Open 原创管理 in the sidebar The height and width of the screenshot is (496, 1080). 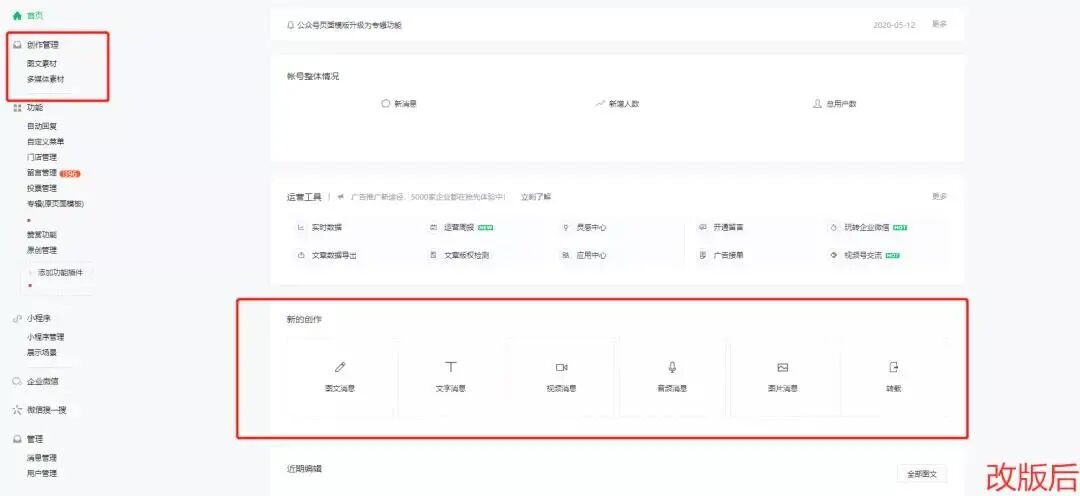click(42, 251)
